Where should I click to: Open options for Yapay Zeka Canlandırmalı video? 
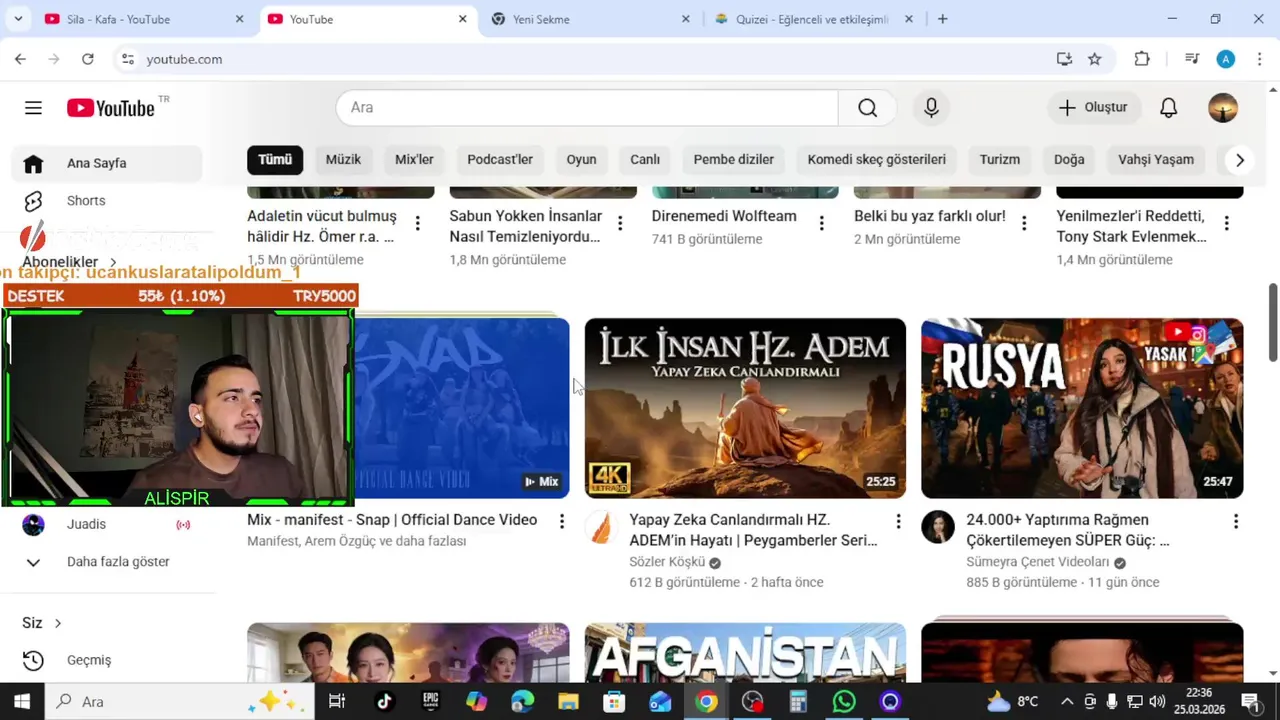click(x=898, y=521)
